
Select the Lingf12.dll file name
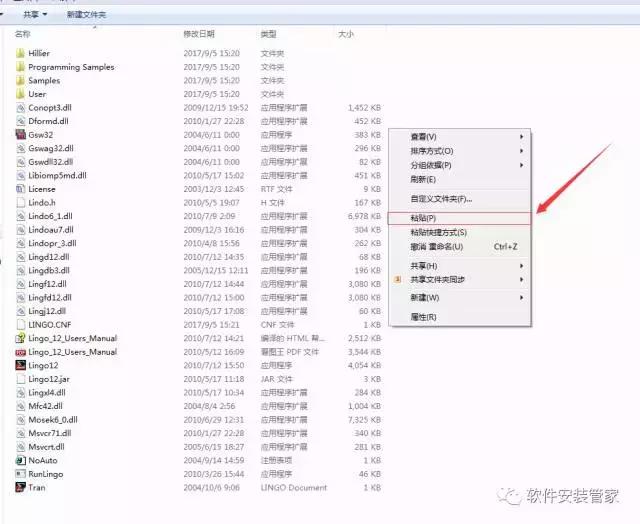(47, 284)
